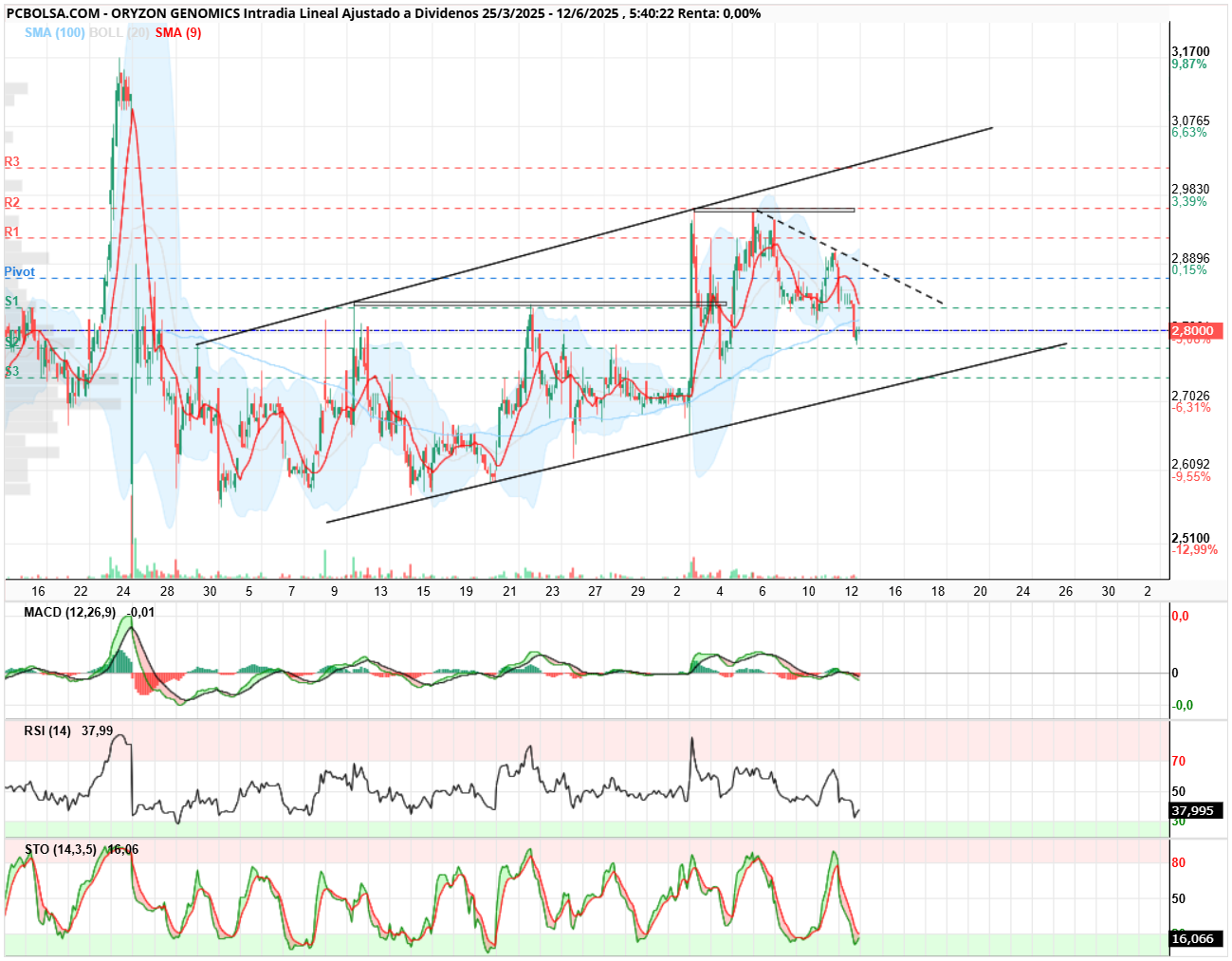Click date label 13 on time axis
Image resolution: width=1232 pixels, height=961 pixels.
click(x=380, y=592)
